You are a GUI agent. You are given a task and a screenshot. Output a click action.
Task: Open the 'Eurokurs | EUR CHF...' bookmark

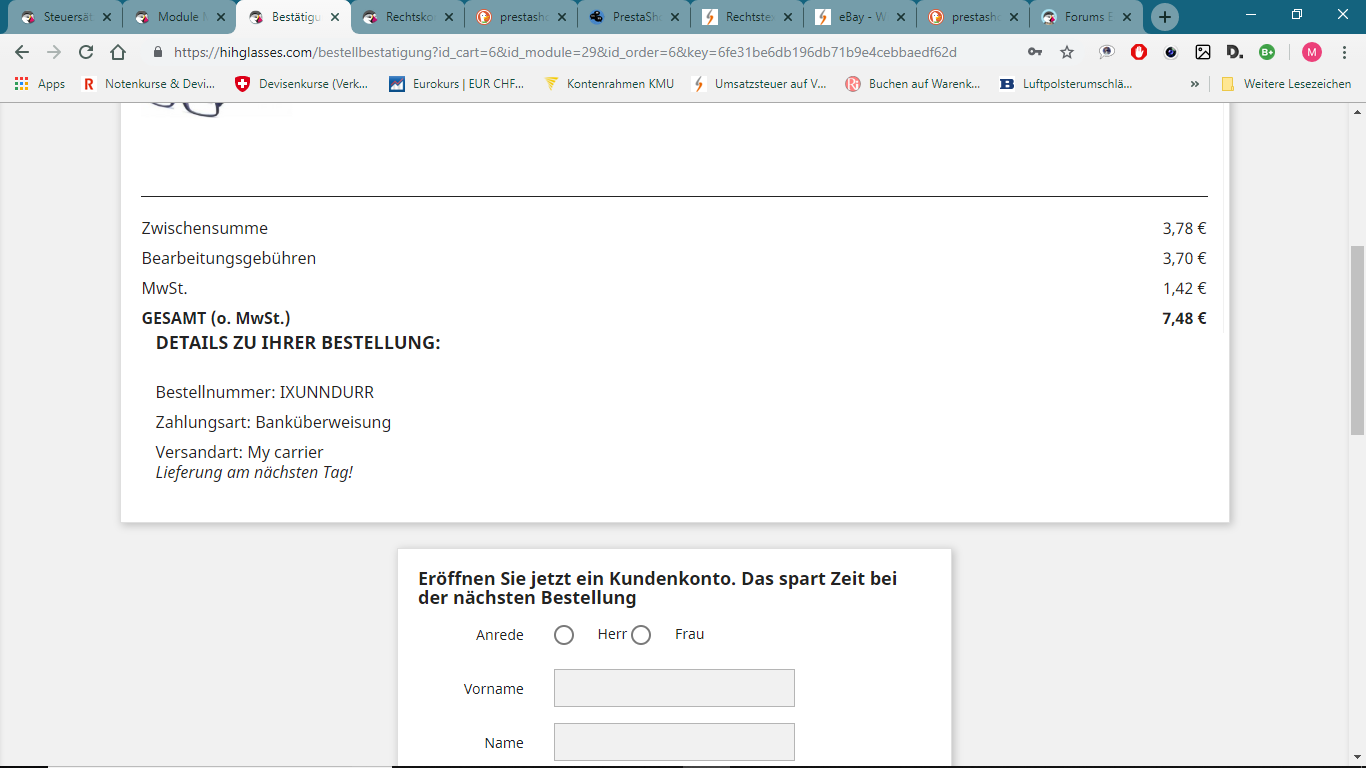point(457,84)
